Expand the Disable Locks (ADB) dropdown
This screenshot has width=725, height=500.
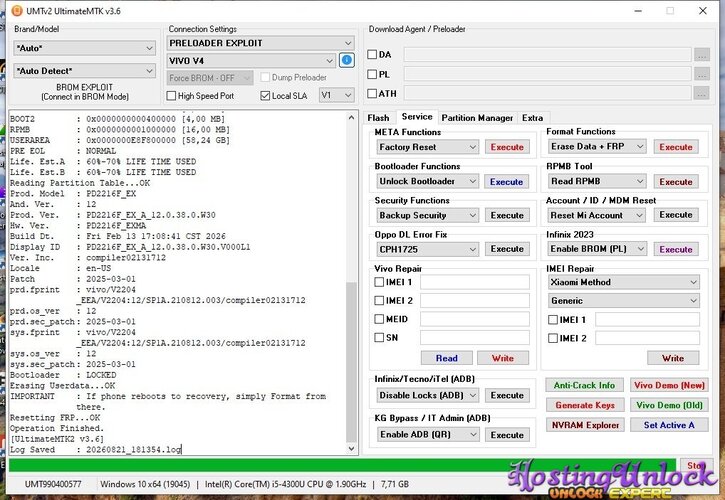(x=427, y=395)
